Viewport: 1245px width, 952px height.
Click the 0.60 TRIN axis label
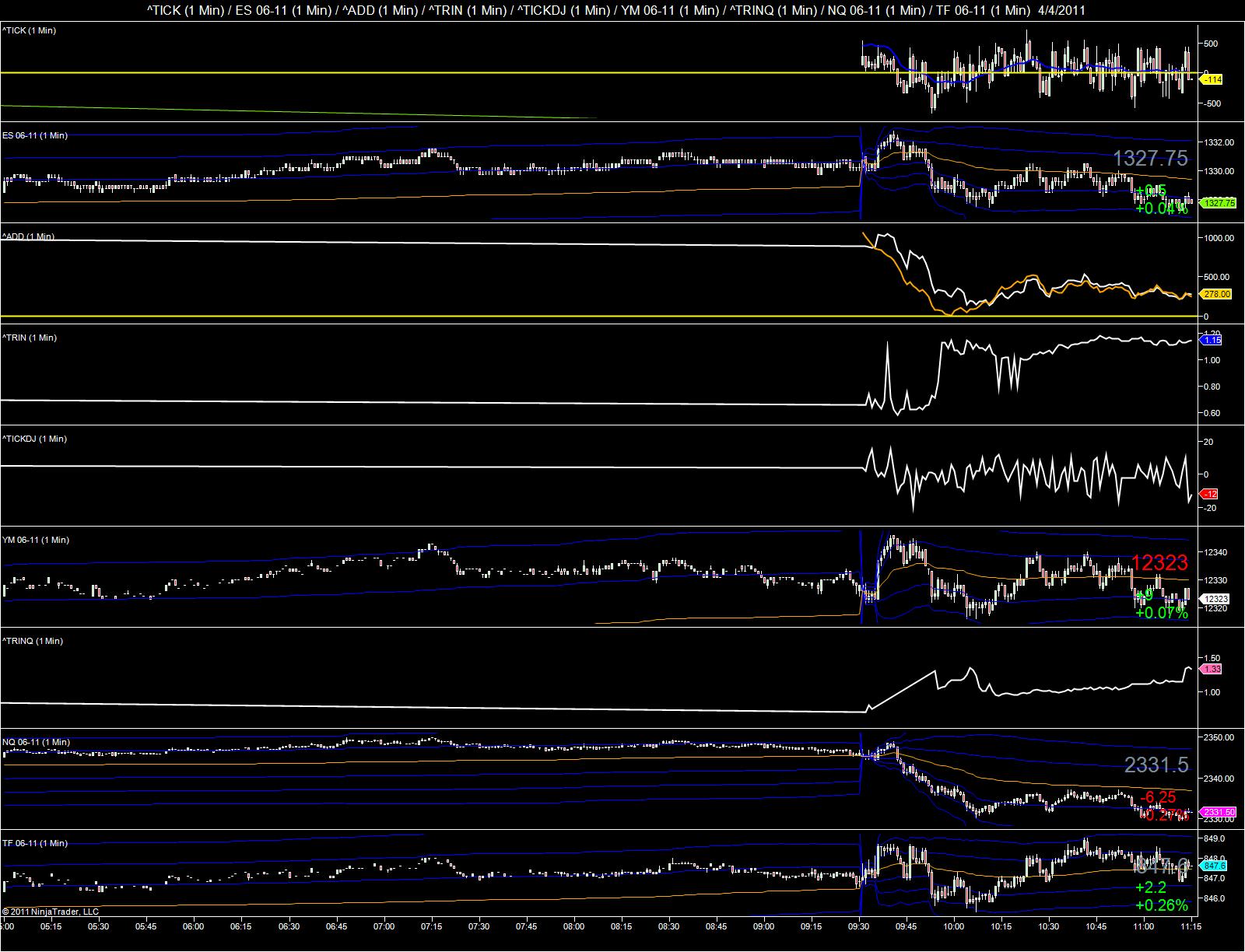[x=1214, y=413]
